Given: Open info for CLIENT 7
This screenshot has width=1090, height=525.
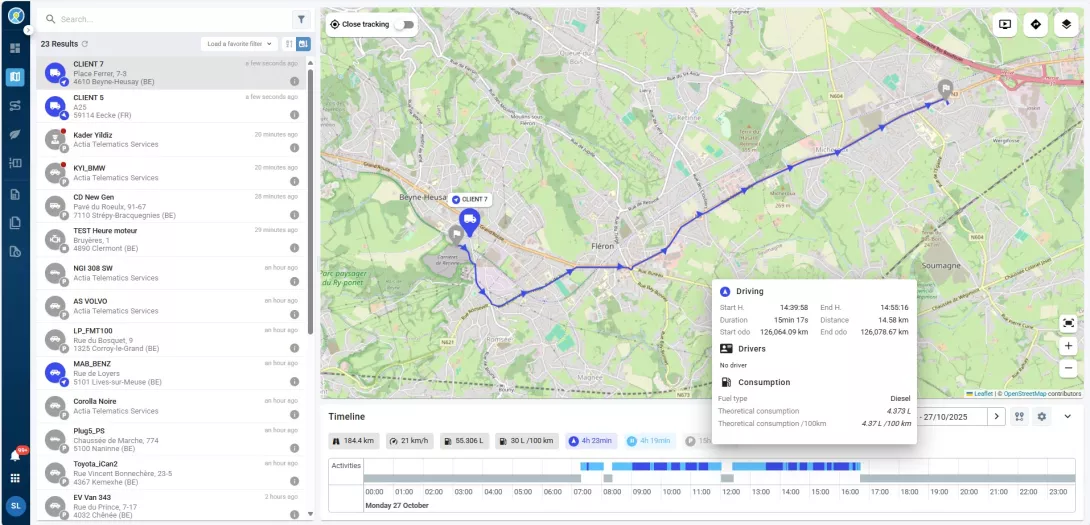Looking at the screenshot, I should tap(294, 81).
